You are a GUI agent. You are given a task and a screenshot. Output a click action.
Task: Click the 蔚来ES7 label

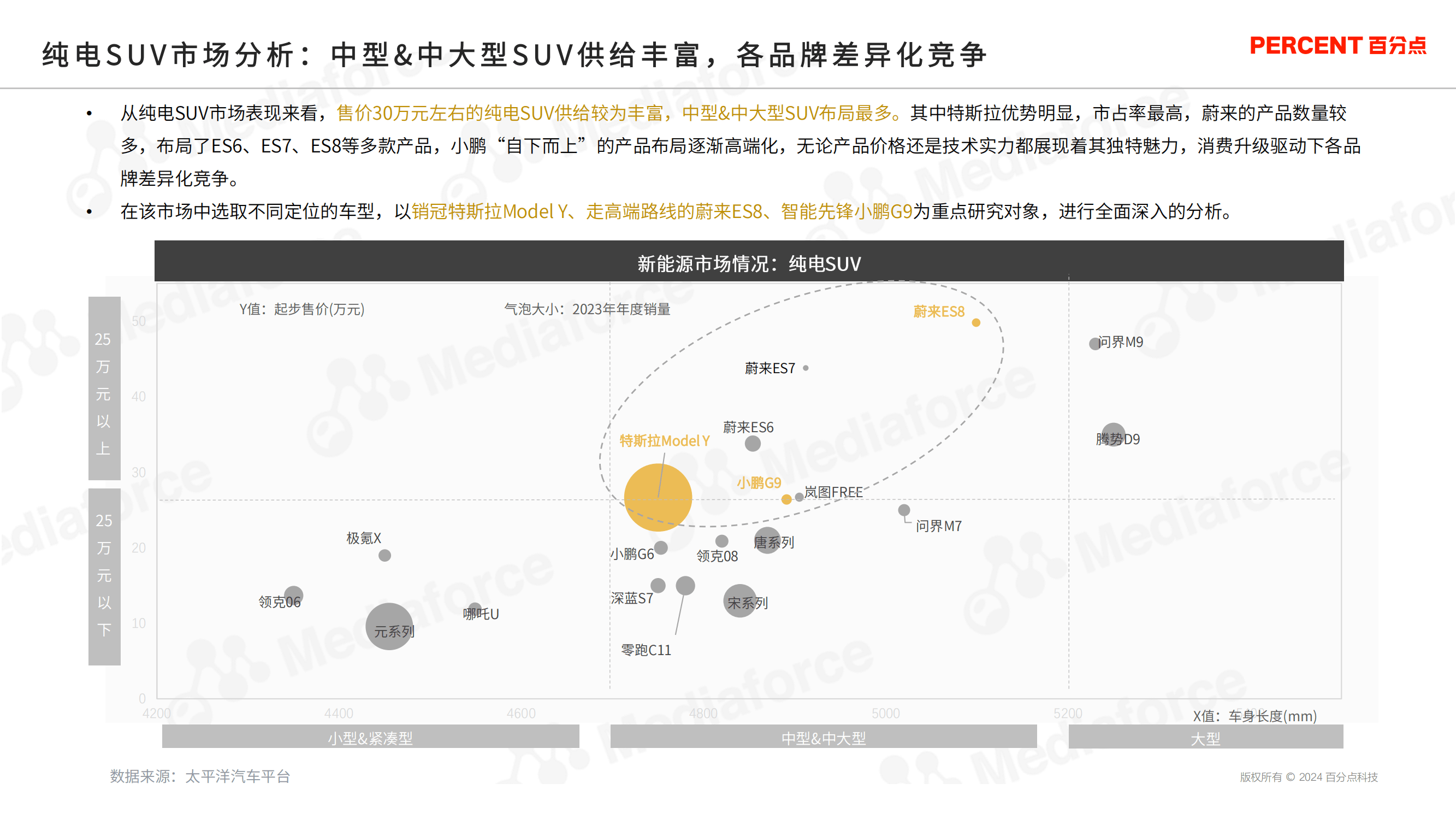[770, 368]
